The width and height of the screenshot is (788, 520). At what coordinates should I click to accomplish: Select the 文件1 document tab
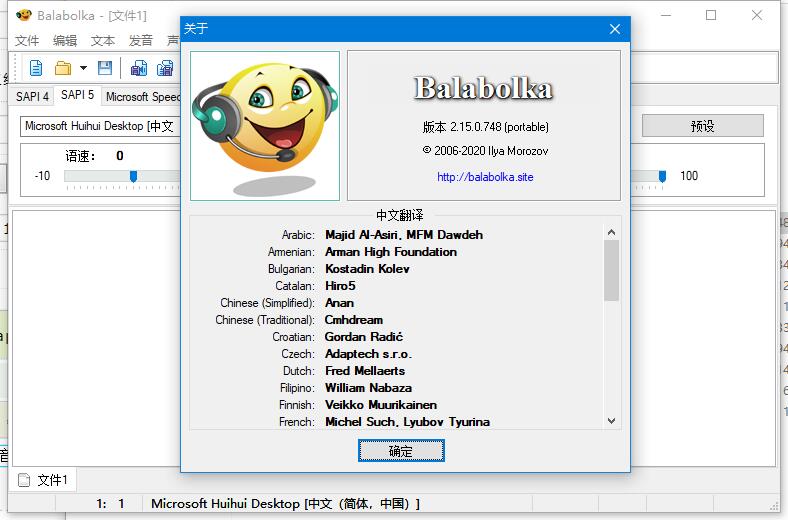tap(43, 480)
